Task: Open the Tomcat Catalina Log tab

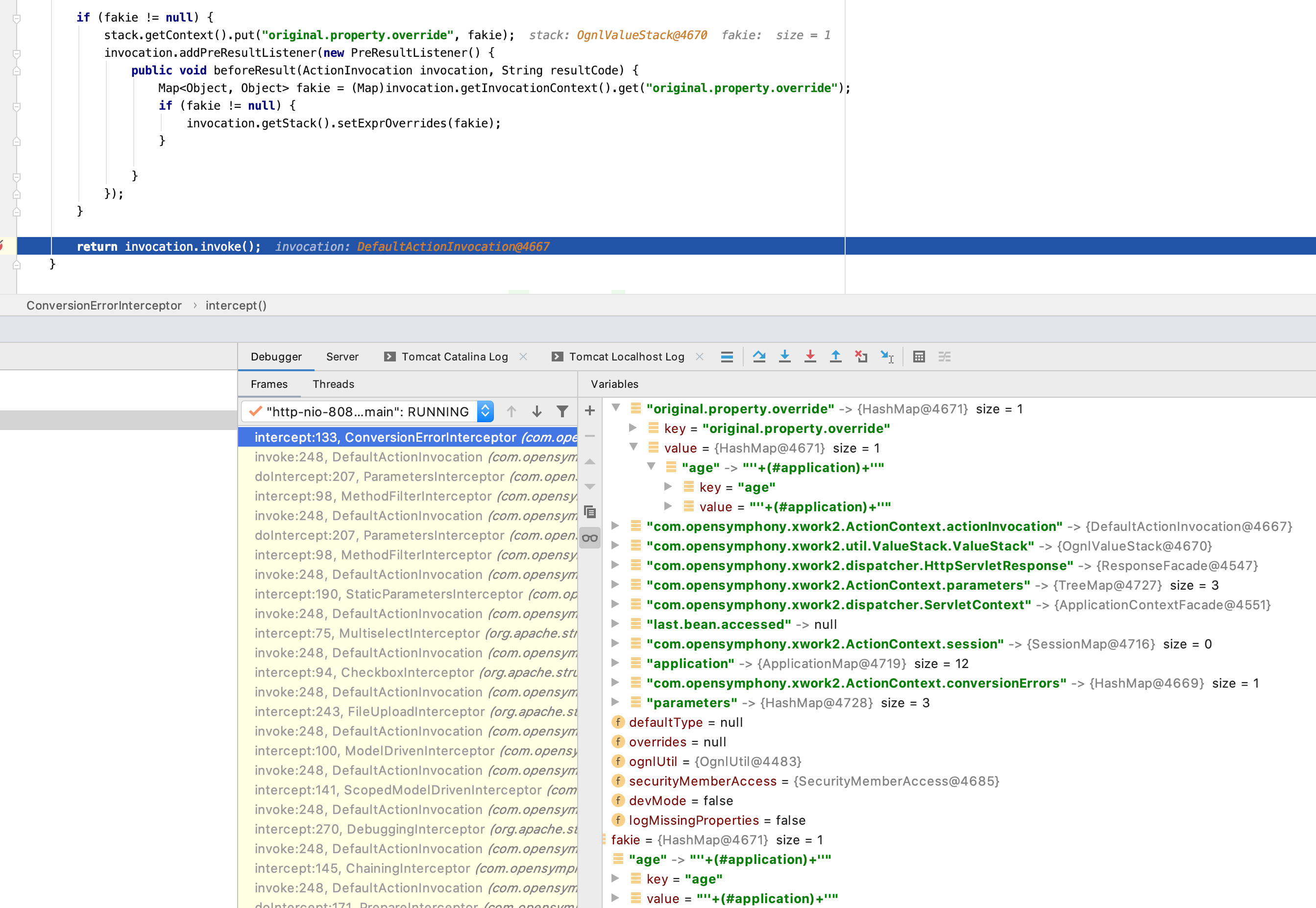Action: (454, 357)
